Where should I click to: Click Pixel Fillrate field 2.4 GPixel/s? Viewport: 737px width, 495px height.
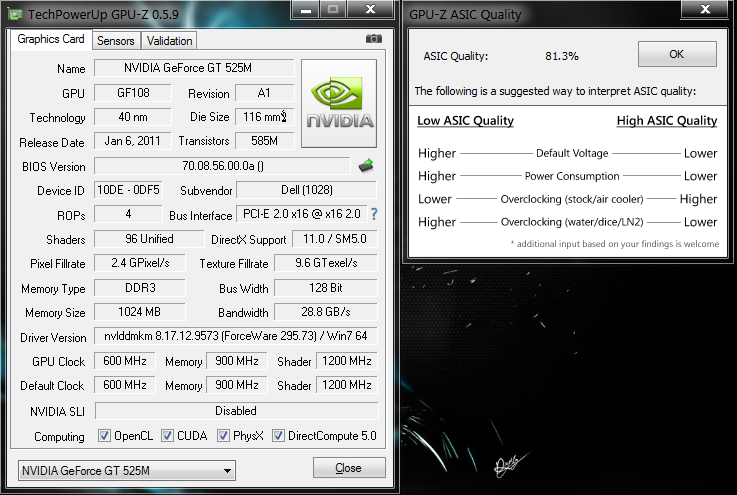click(x=140, y=263)
